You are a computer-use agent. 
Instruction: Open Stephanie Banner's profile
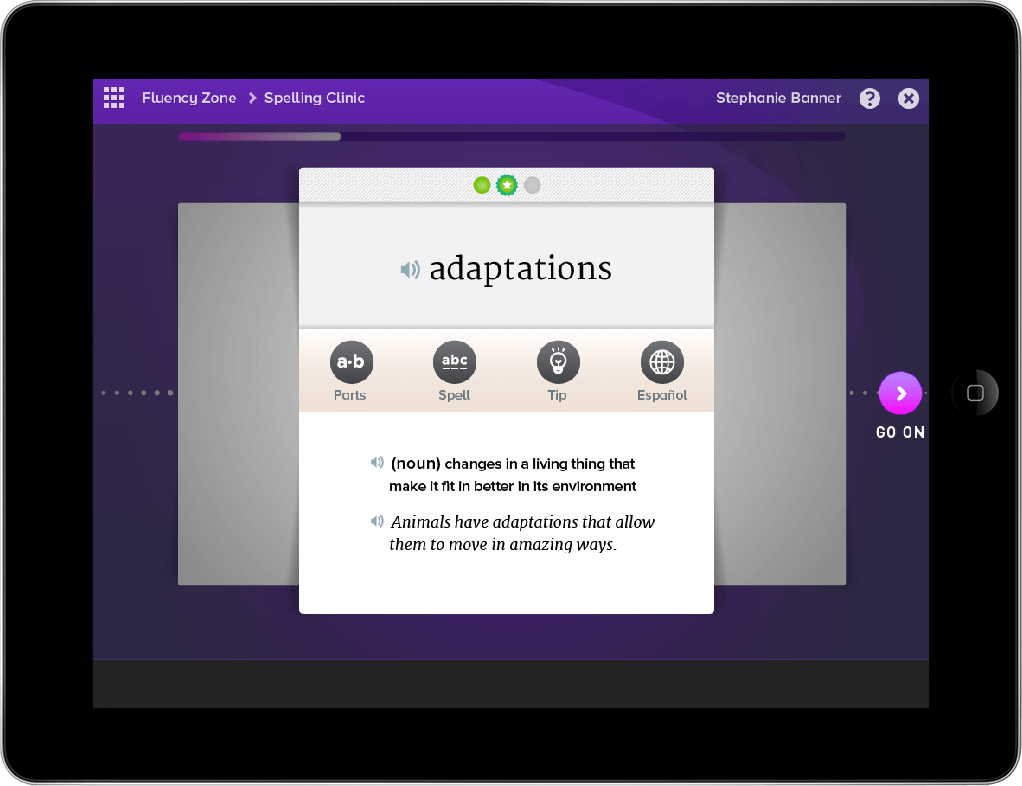(x=778, y=98)
